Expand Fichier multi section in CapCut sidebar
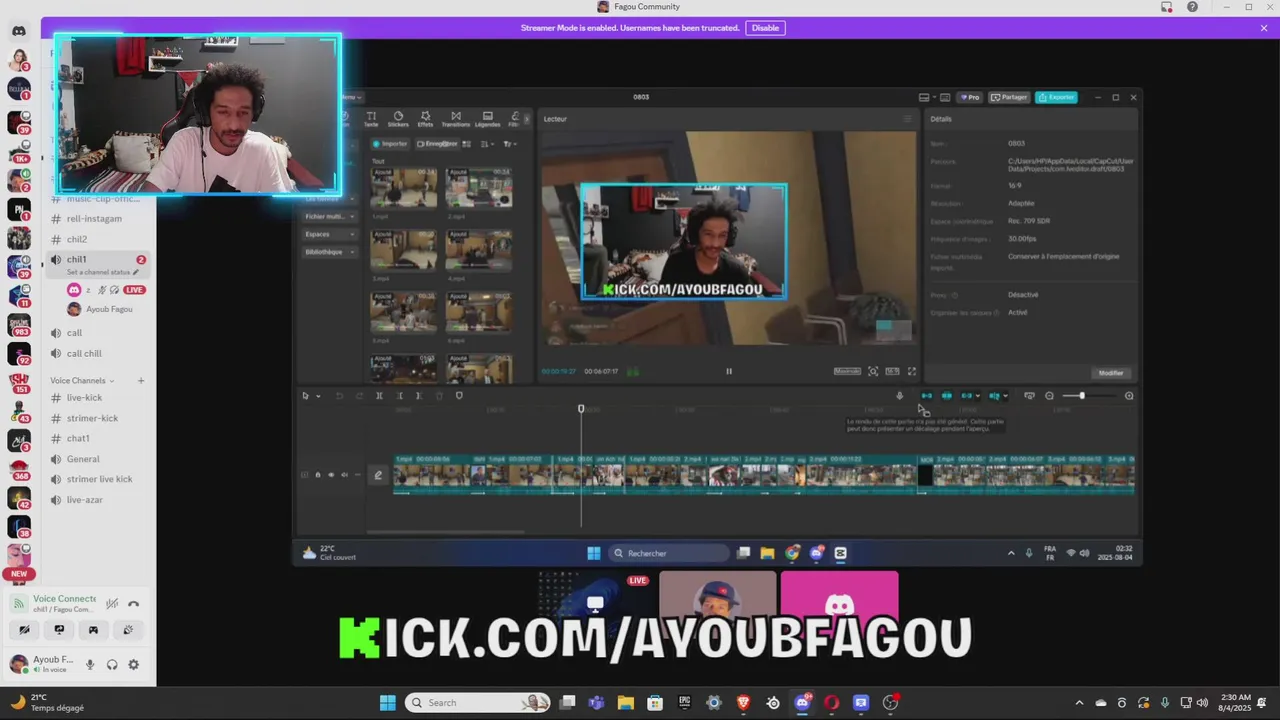 [x=330, y=216]
